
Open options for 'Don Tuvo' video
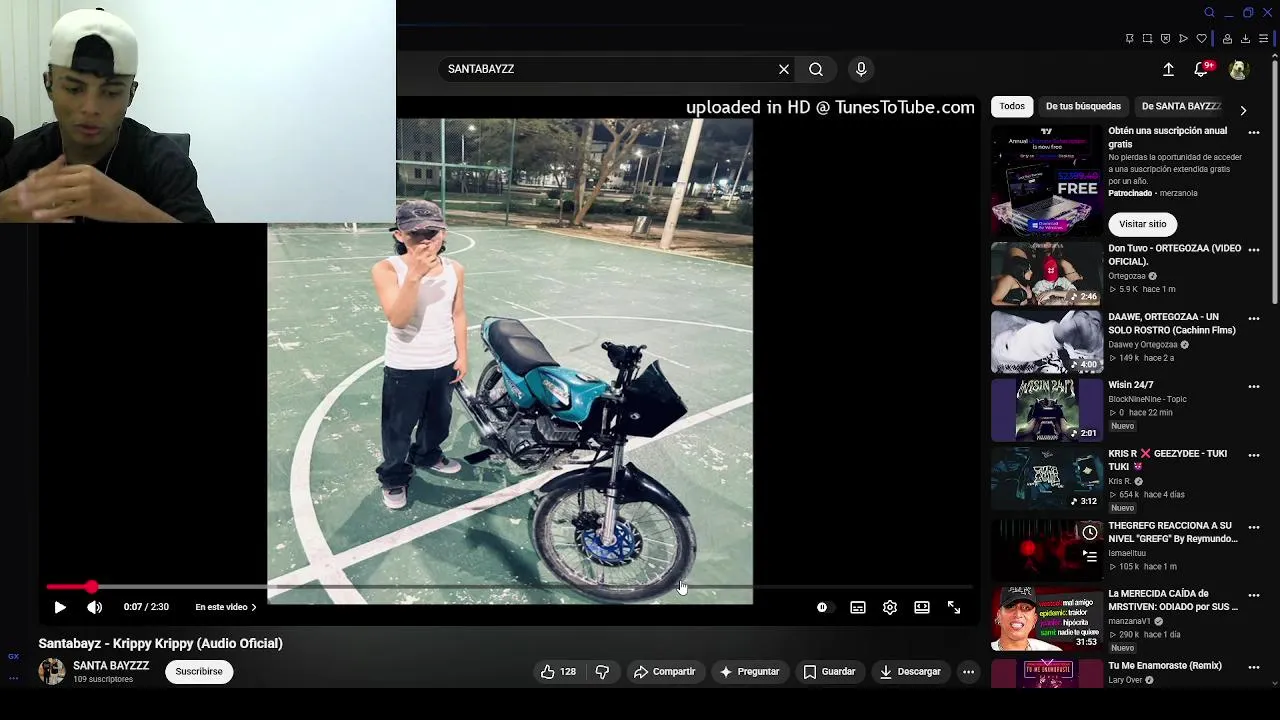(x=1254, y=250)
